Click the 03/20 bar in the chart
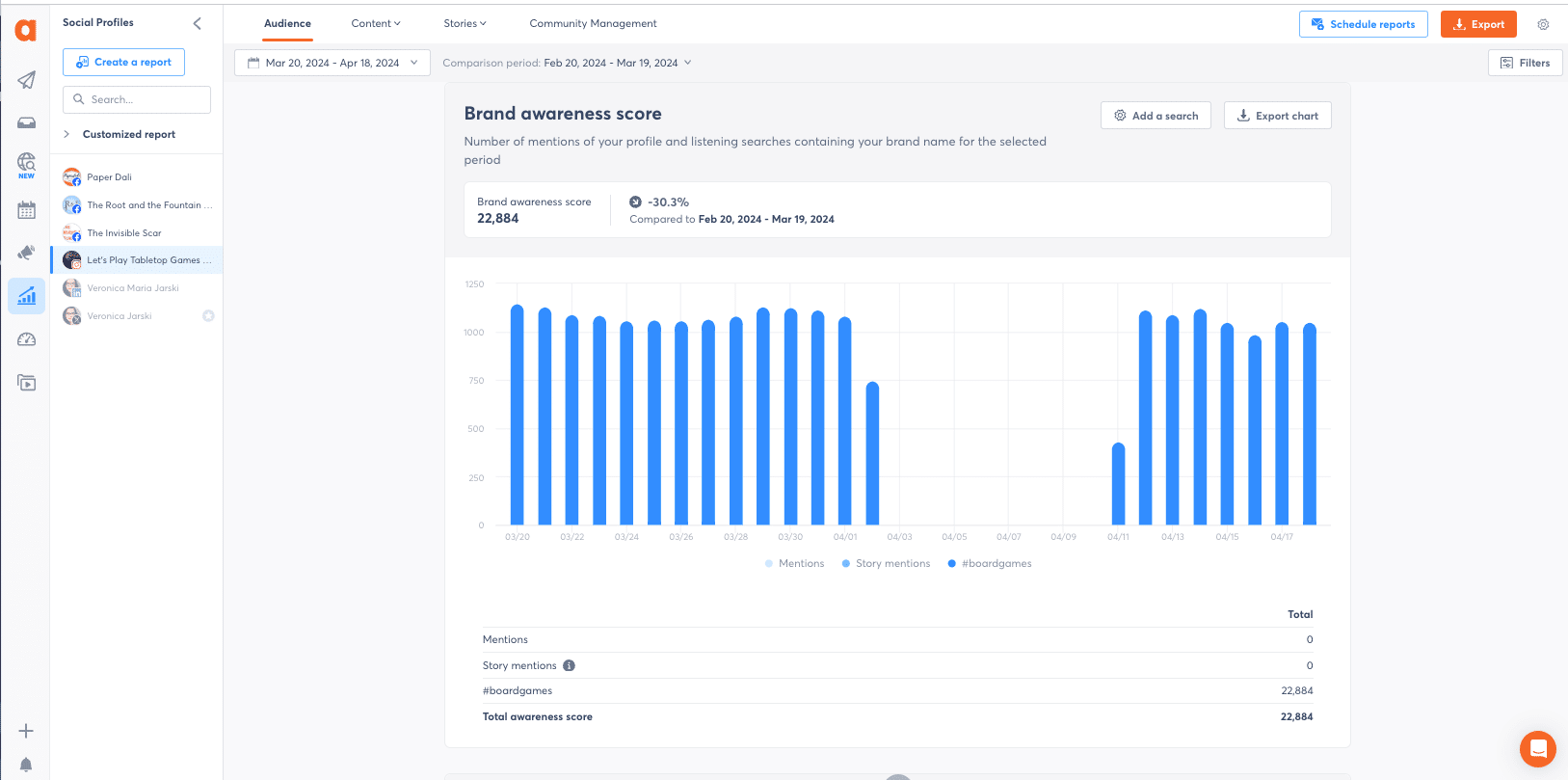This screenshot has height=780, width=1568. coord(518,415)
